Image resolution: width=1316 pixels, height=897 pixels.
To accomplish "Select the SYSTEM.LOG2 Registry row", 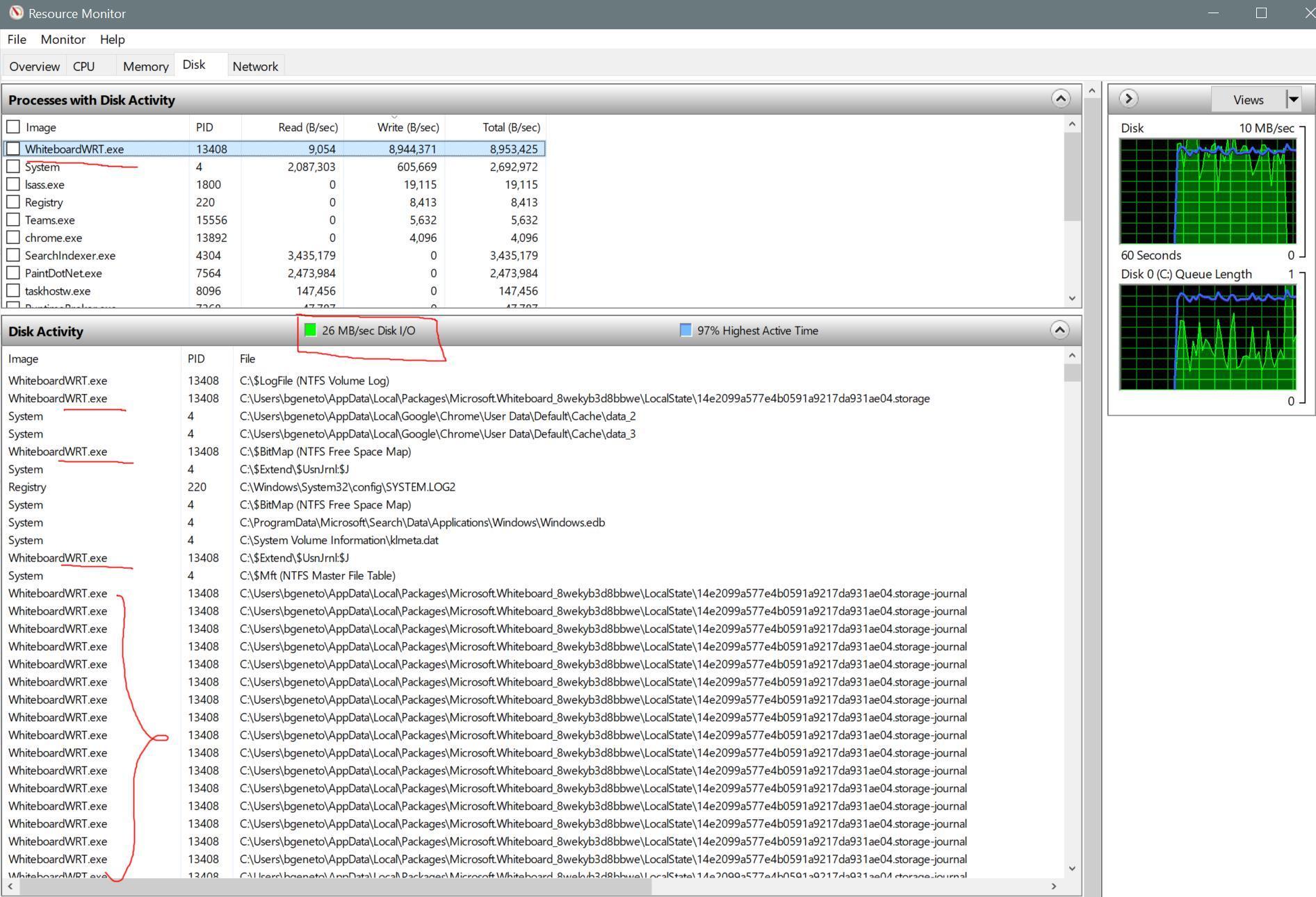I will coord(533,487).
